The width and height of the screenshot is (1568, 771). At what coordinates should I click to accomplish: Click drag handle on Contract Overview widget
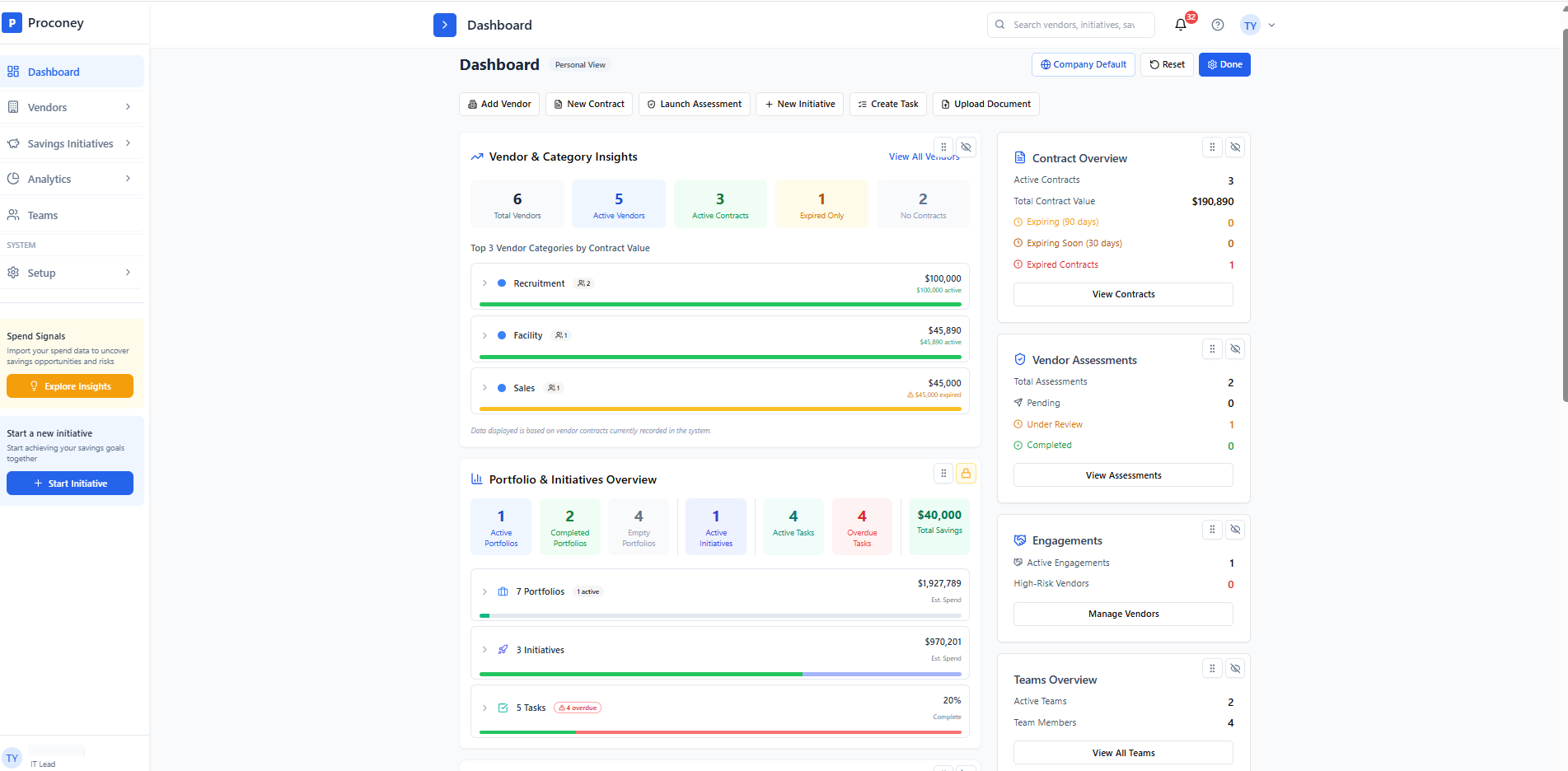(1212, 147)
